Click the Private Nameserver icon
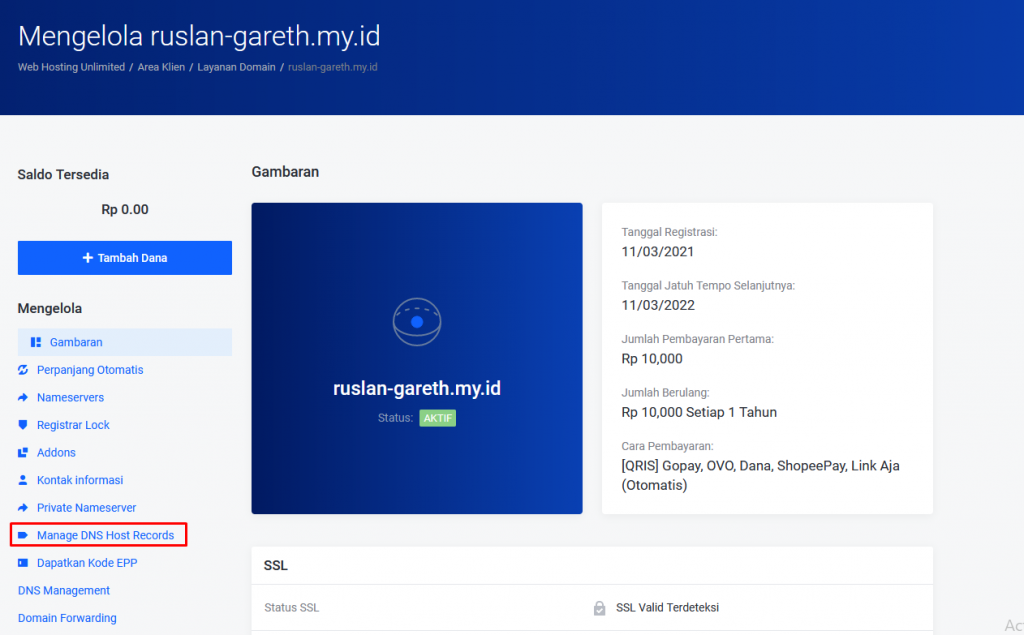 (x=22, y=507)
